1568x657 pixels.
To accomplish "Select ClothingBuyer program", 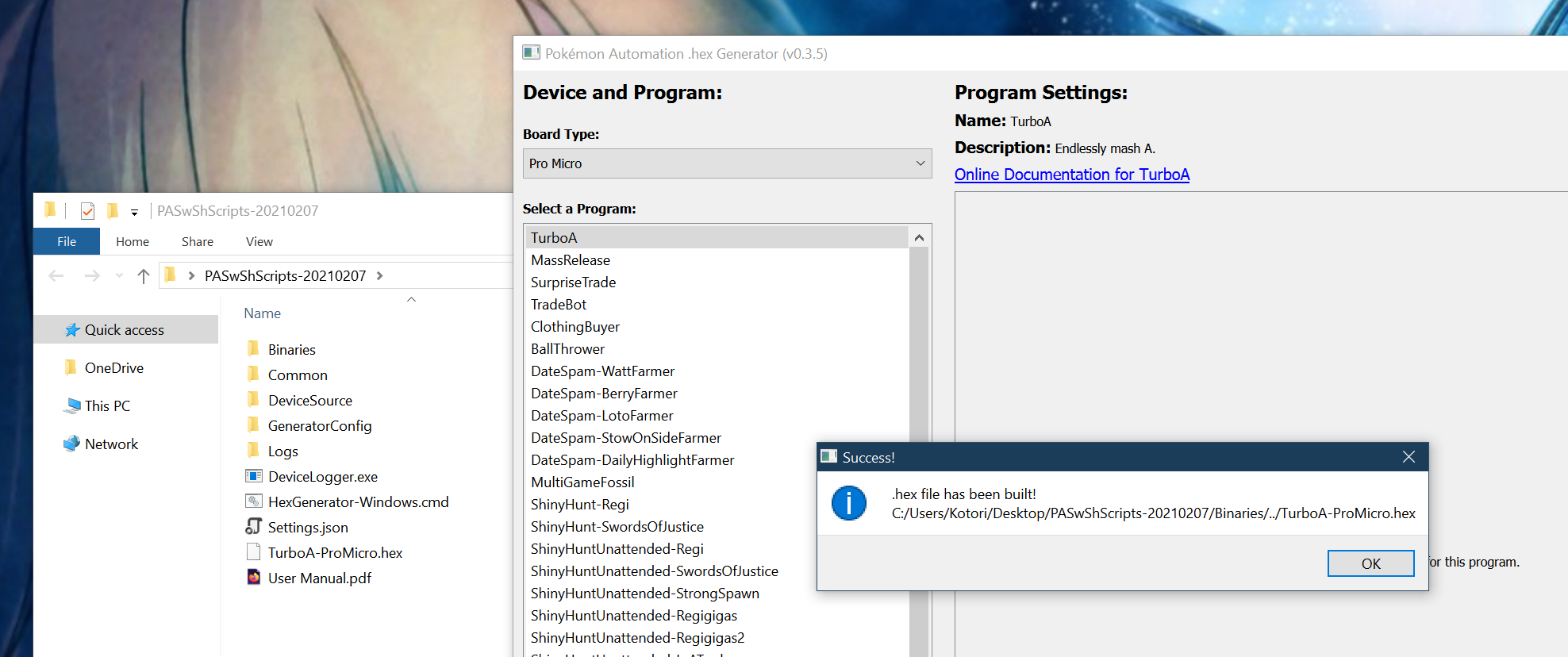I will (717, 327).
